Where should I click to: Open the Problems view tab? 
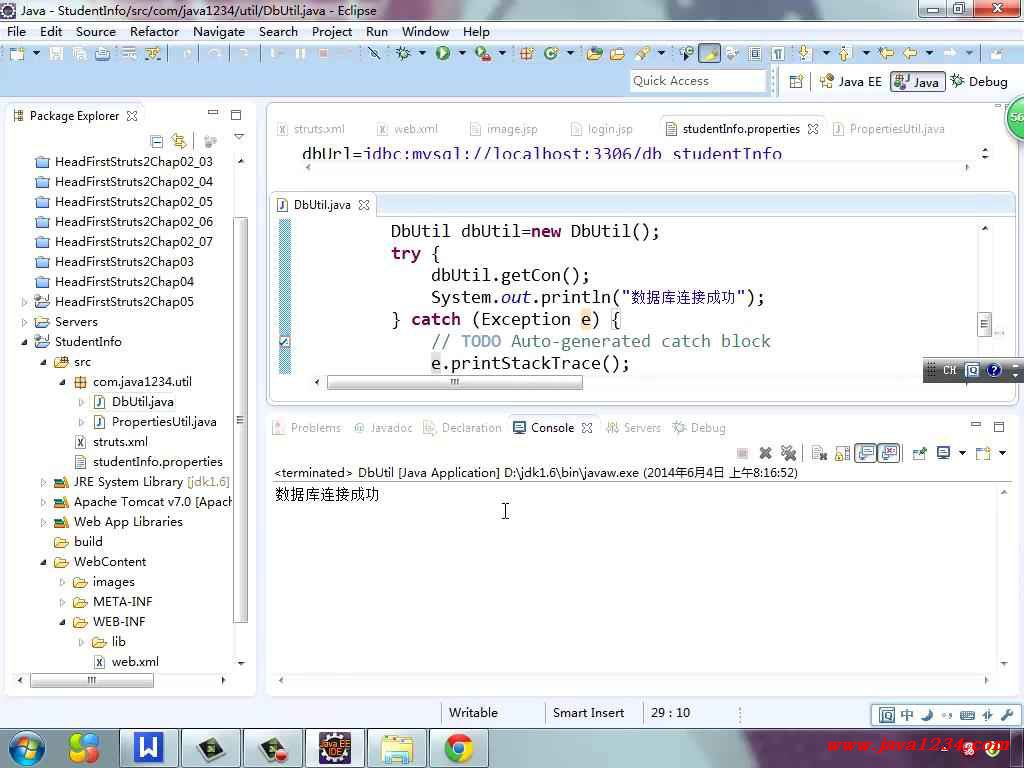pos(315,428)
